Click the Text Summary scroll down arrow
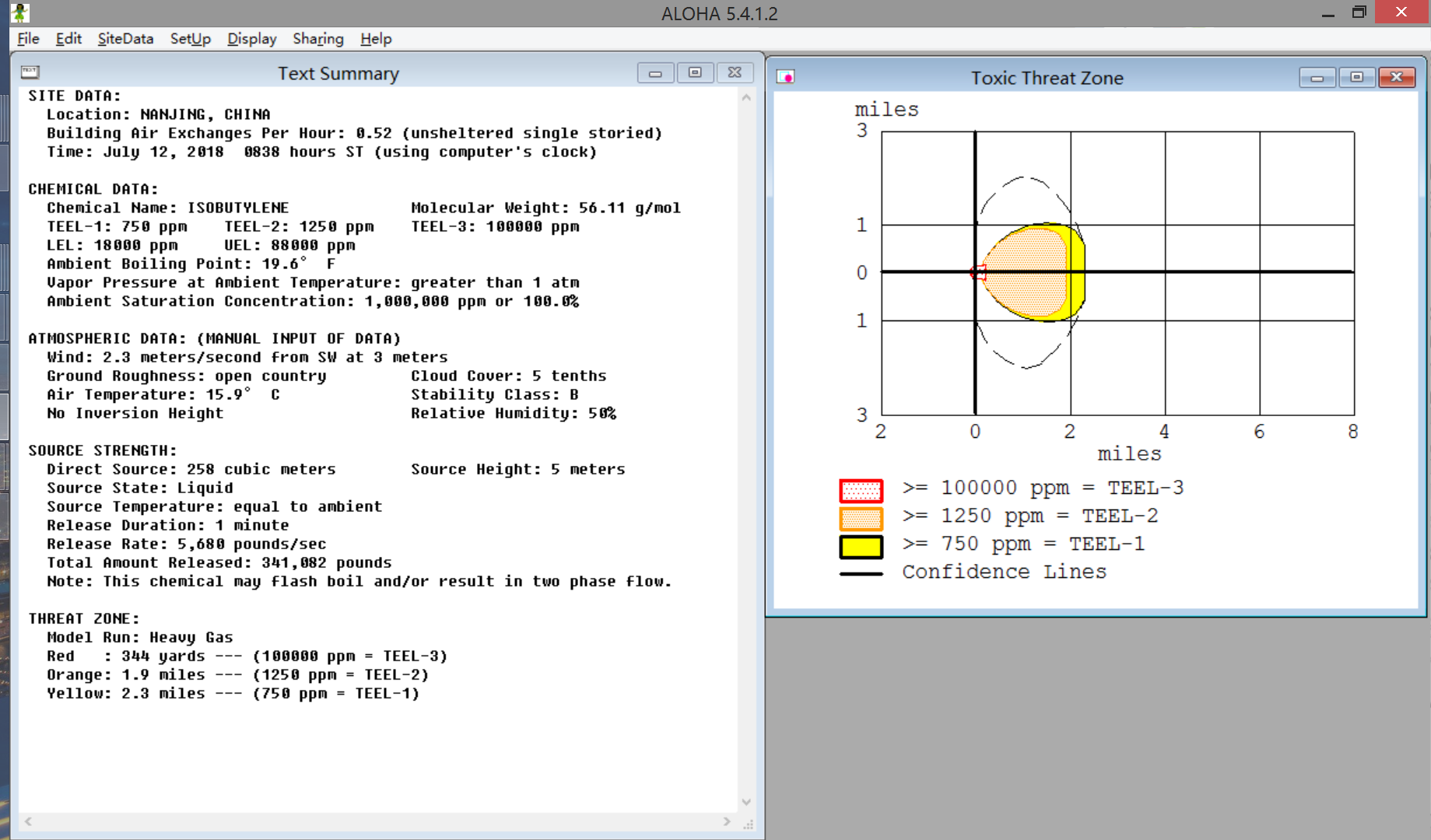The width and height of the screenshot is (1431, 840). 746,802
